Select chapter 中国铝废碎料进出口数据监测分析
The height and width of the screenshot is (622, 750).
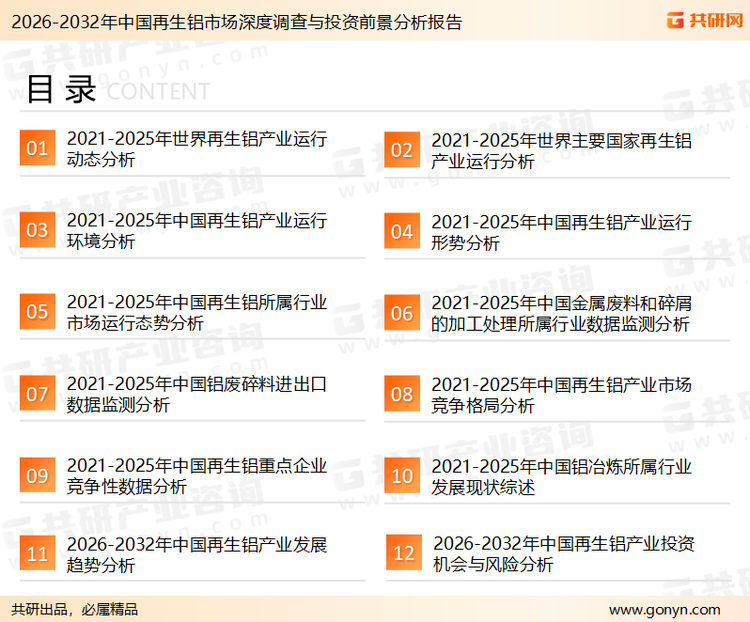point(197,394)
